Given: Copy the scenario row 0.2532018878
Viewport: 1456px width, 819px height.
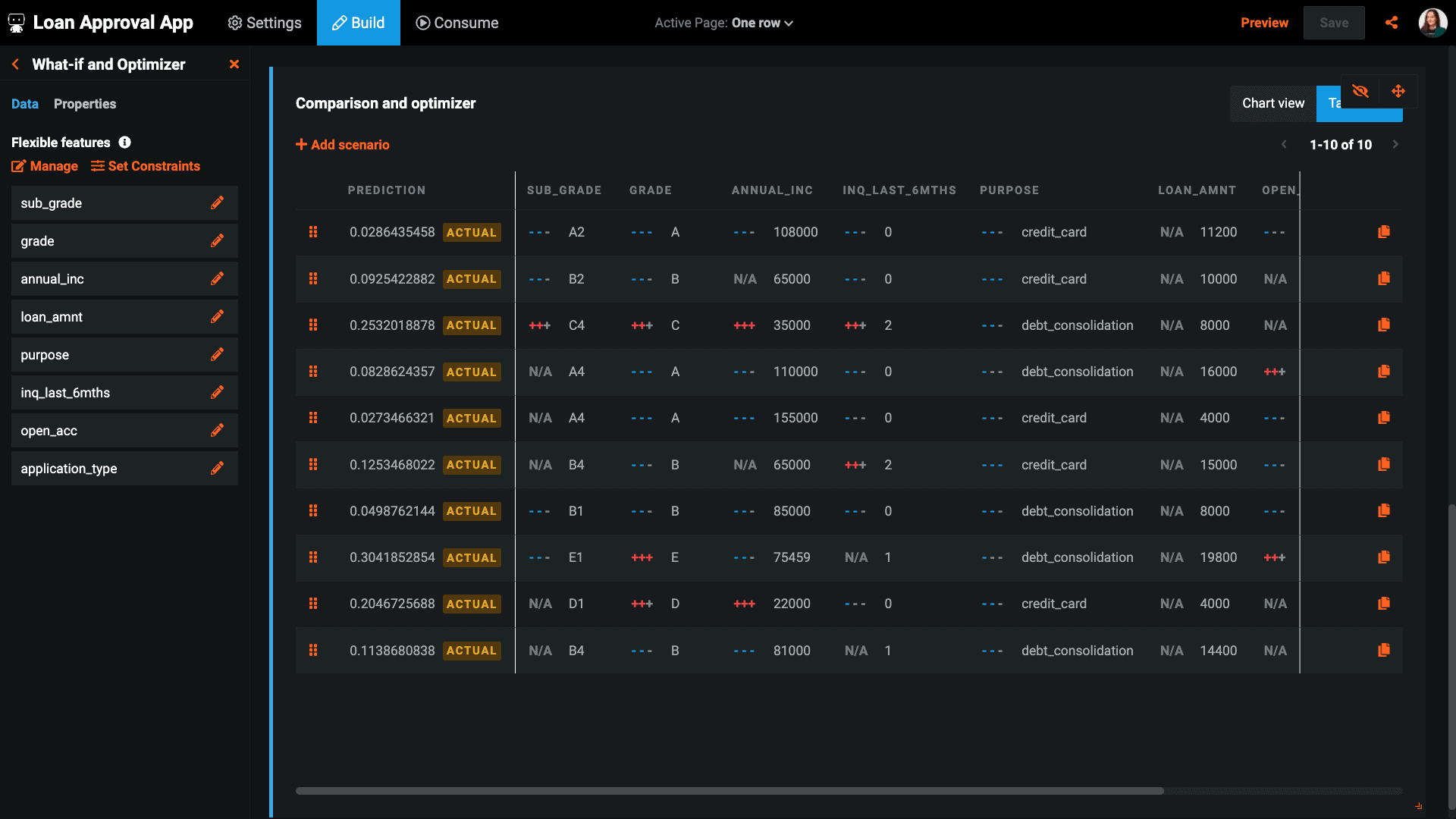Looking at the screenshot, I should (1384, 325).
